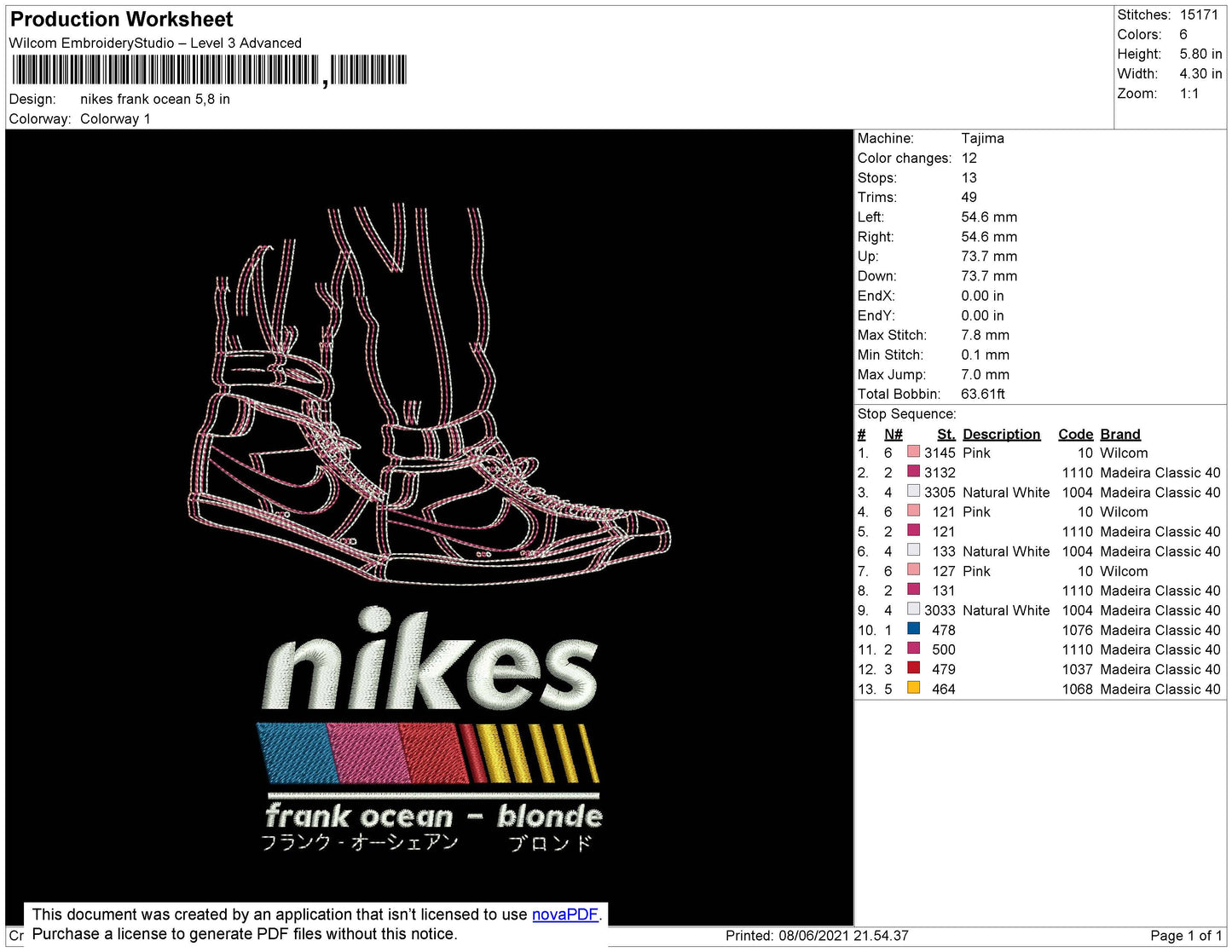
Task: Click the barcode under the worksheet title
Action: point(209,70)
